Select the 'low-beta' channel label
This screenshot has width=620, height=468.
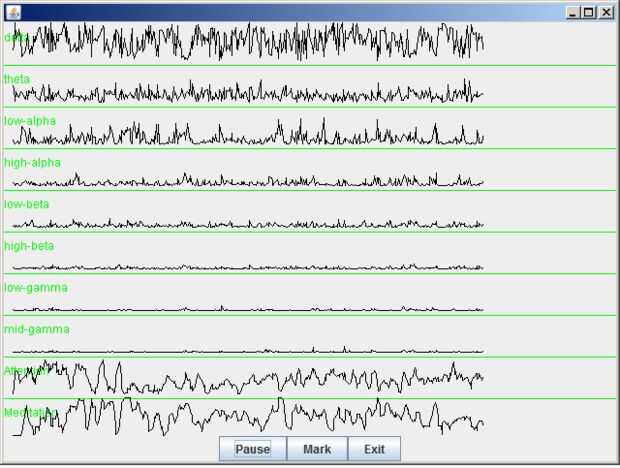pyautogui.click(x=26, y=204)
